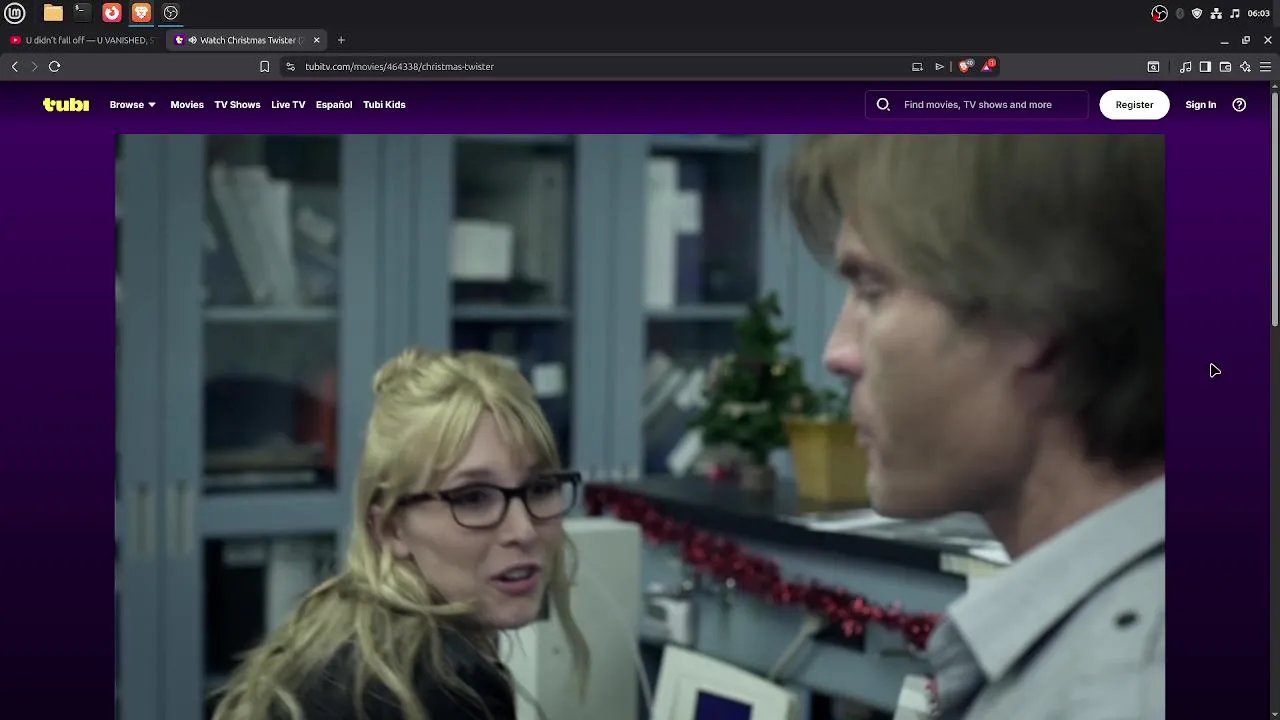
Task: Click the cast/install screen icon in address bar
Action: [917, 66]
